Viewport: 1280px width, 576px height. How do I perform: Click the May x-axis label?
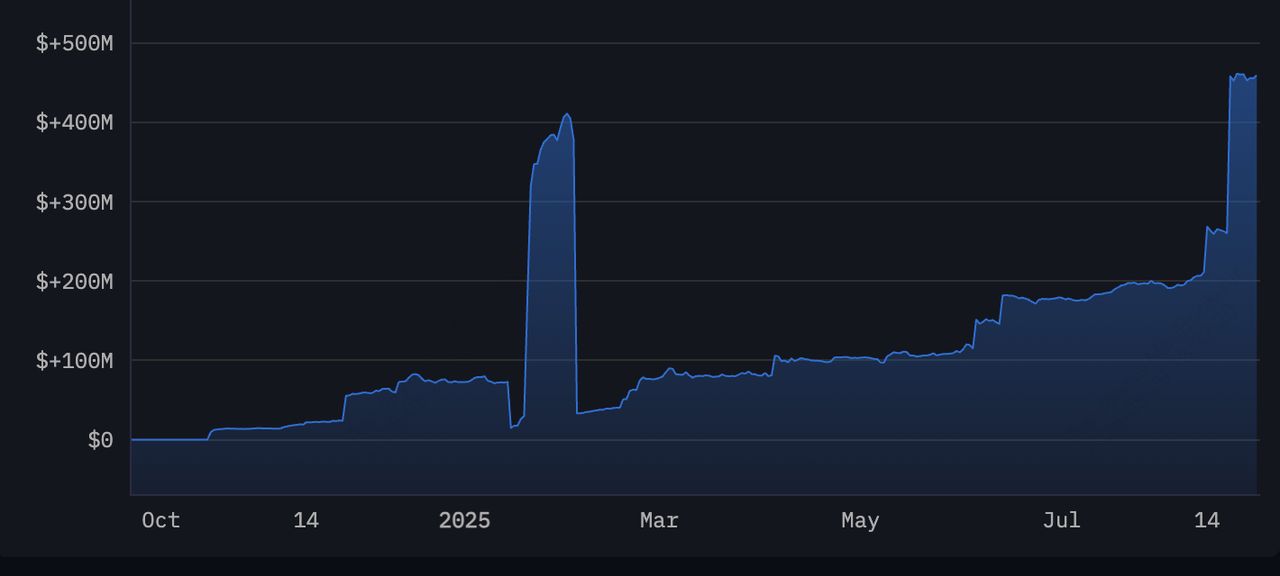point(860,520)
